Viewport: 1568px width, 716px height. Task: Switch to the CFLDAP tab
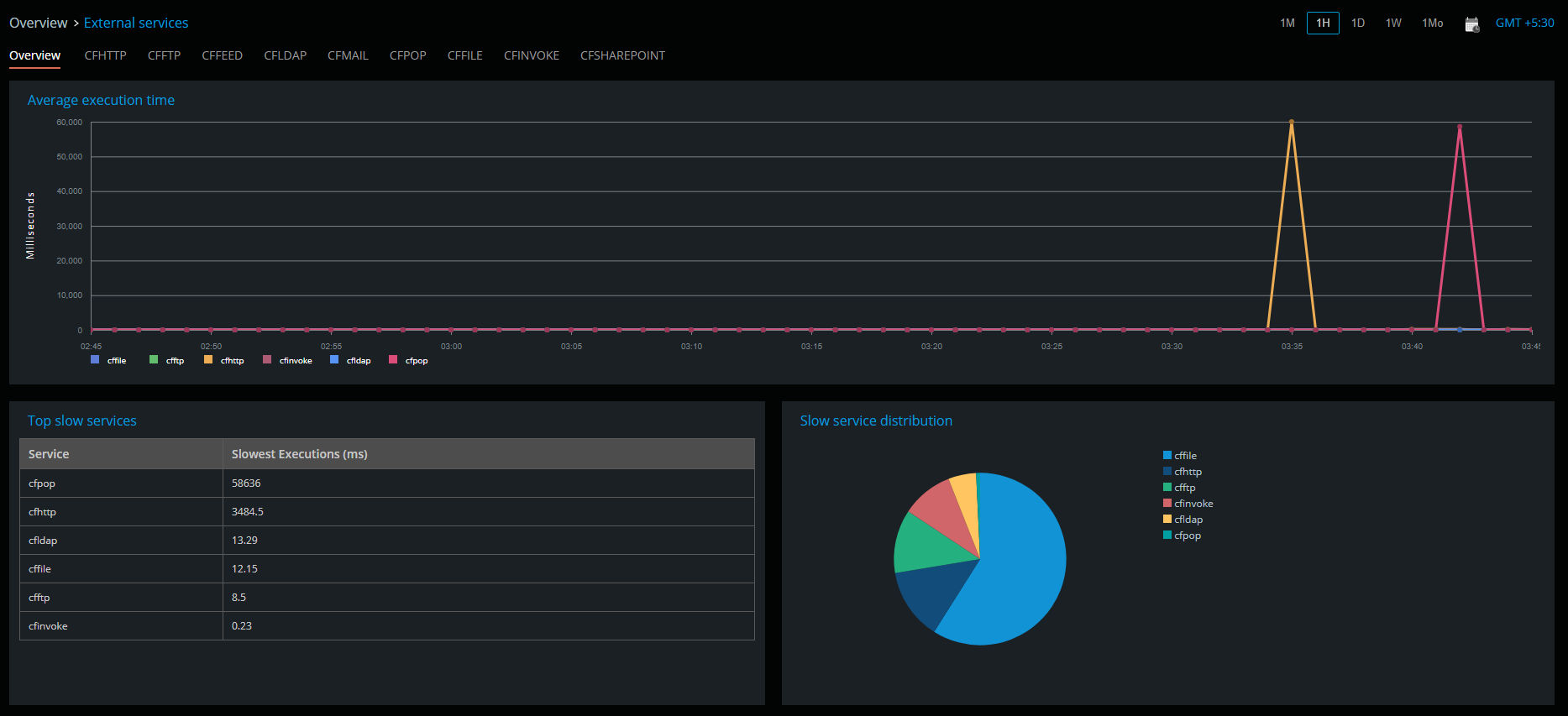click(x=285, y=55)
